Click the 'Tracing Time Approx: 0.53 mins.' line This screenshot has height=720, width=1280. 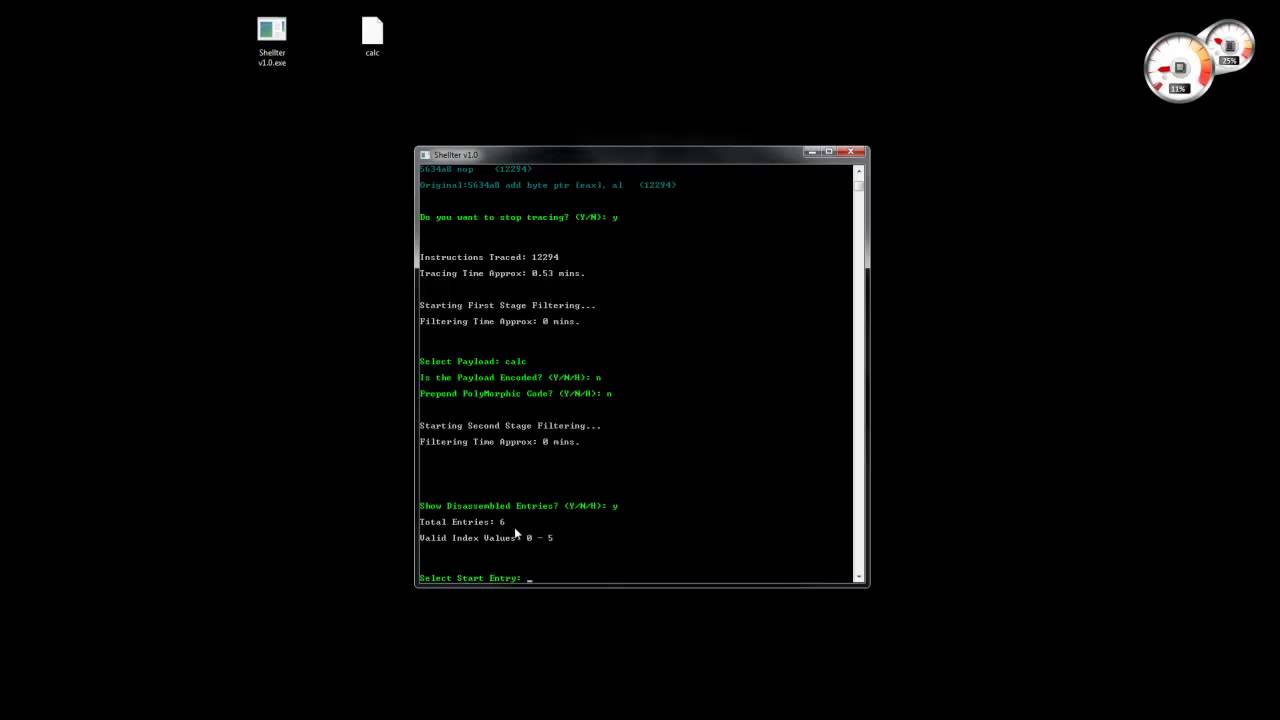tap(502, 273)
